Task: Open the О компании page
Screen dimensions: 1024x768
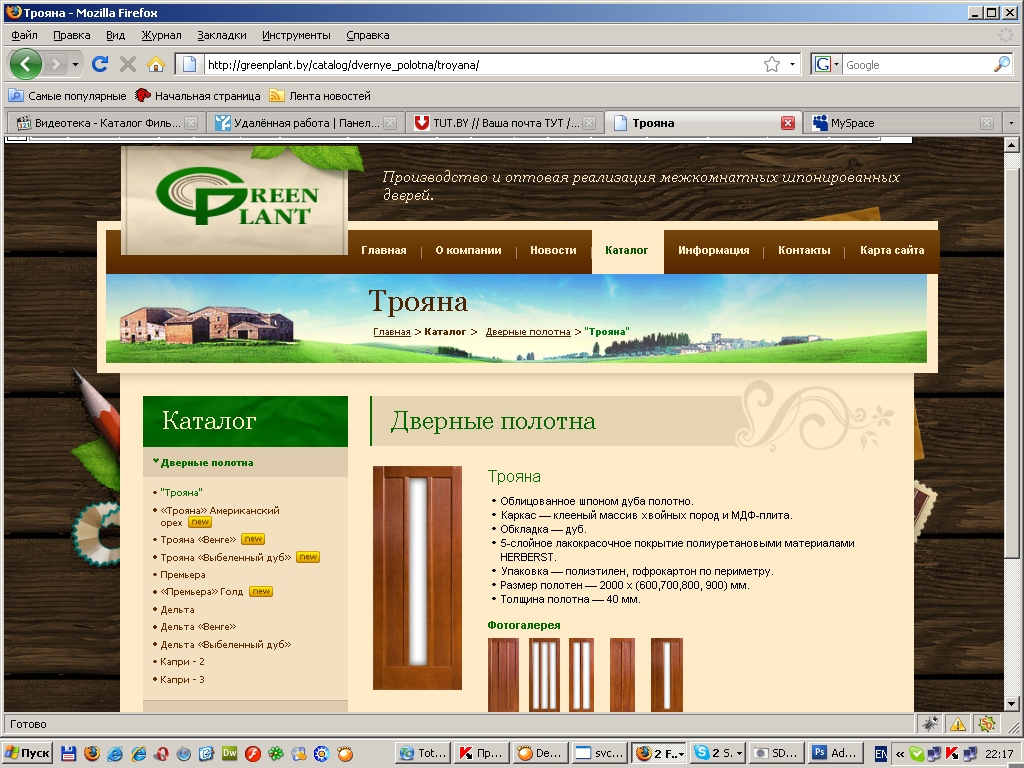Action: tap(468, 250)
